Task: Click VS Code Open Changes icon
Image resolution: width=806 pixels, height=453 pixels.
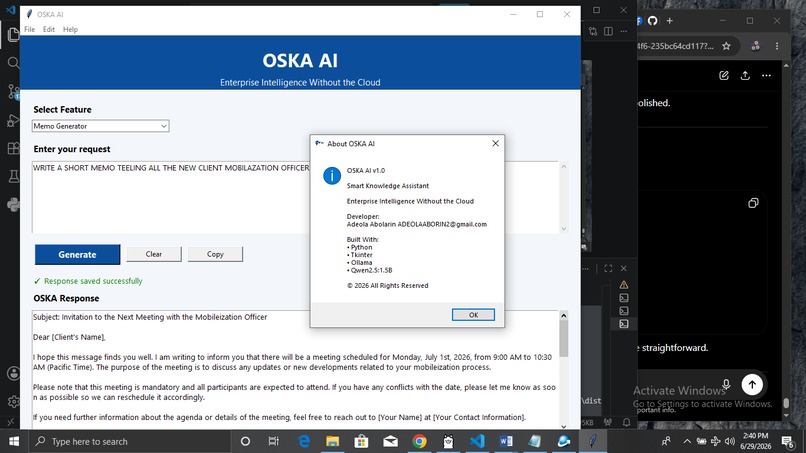Action: (x=593, y=31)
